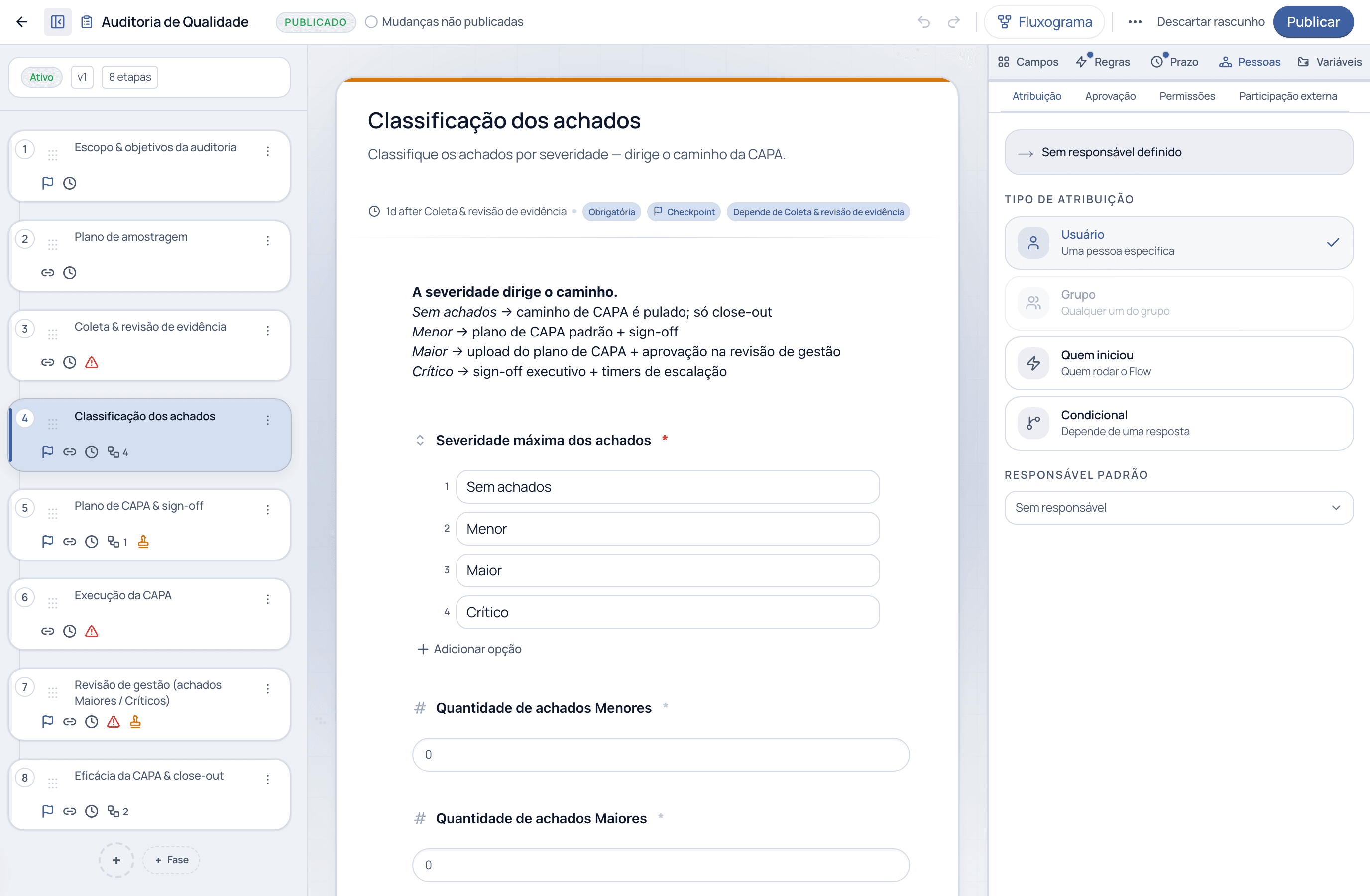Screen dimensions: 1370x896
Task: Click Quantidade de achados Maiores number field
Action: coord(661,865)
